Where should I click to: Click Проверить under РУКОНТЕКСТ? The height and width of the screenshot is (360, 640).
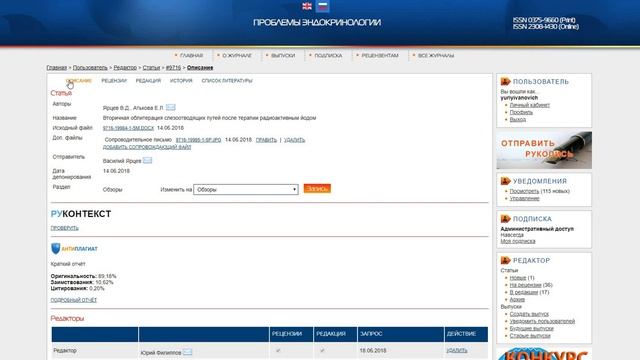pyautogui.click(x=64, y=228)
